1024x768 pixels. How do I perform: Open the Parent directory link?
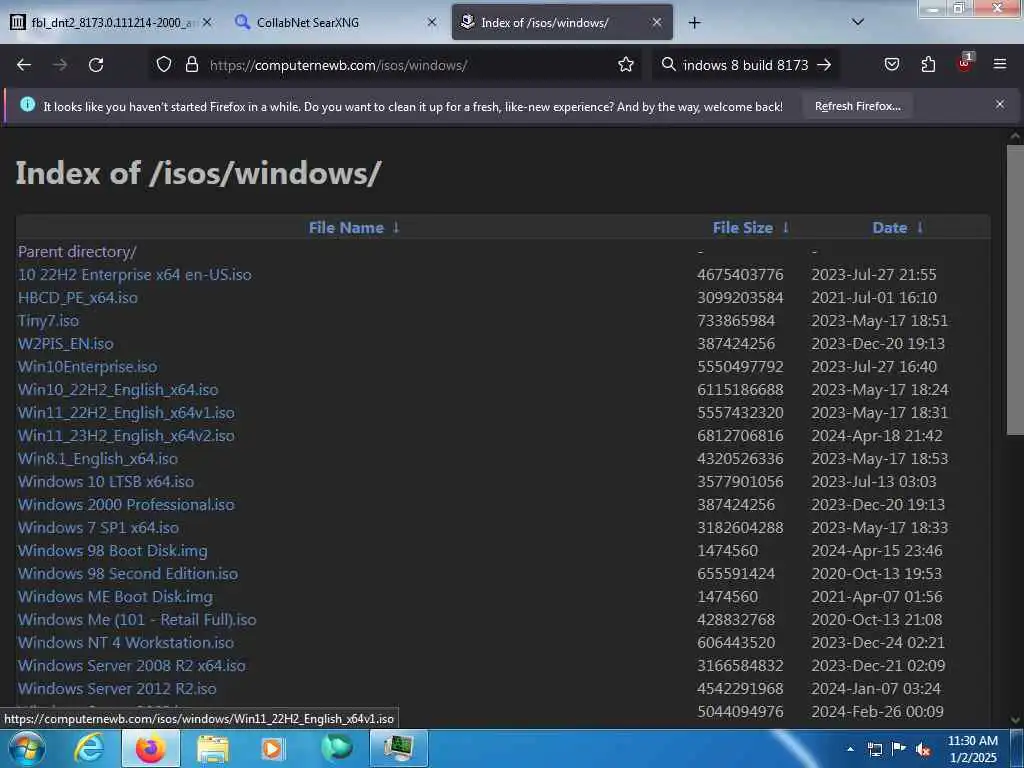click(77, 251)
